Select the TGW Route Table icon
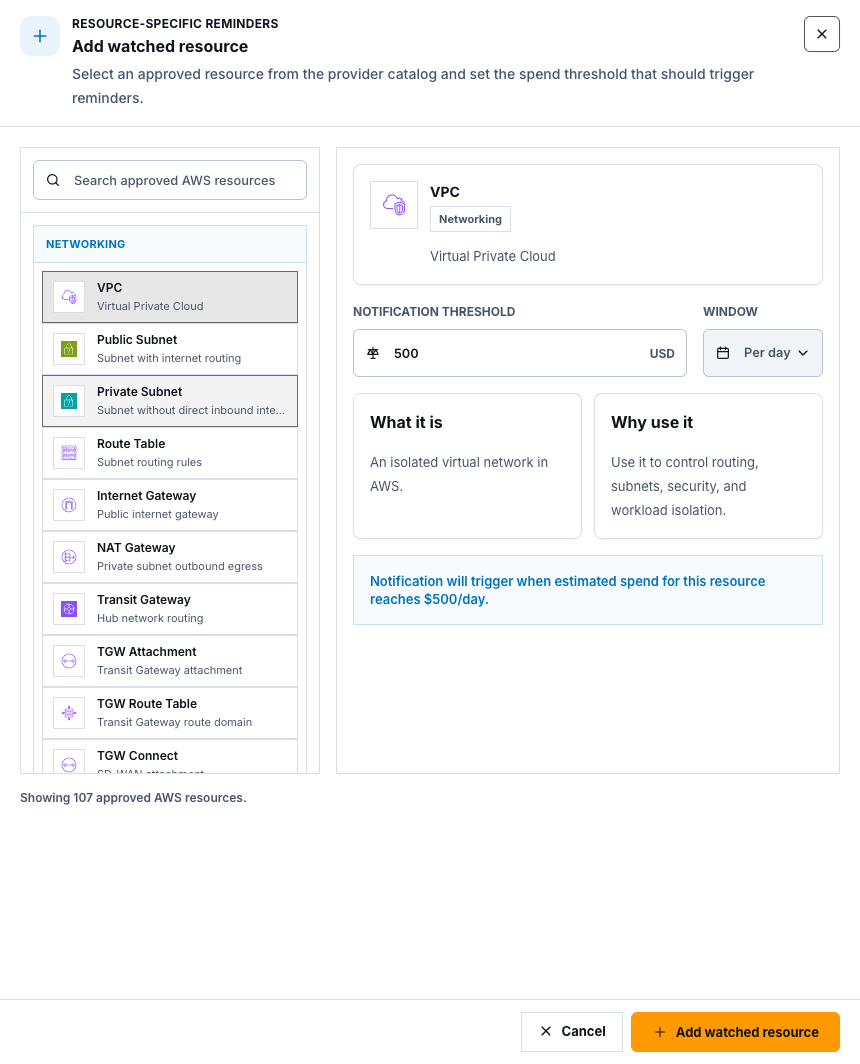The width and height of the screenshot is (860, 1064). pyautogui.click(x=69, y=713)
